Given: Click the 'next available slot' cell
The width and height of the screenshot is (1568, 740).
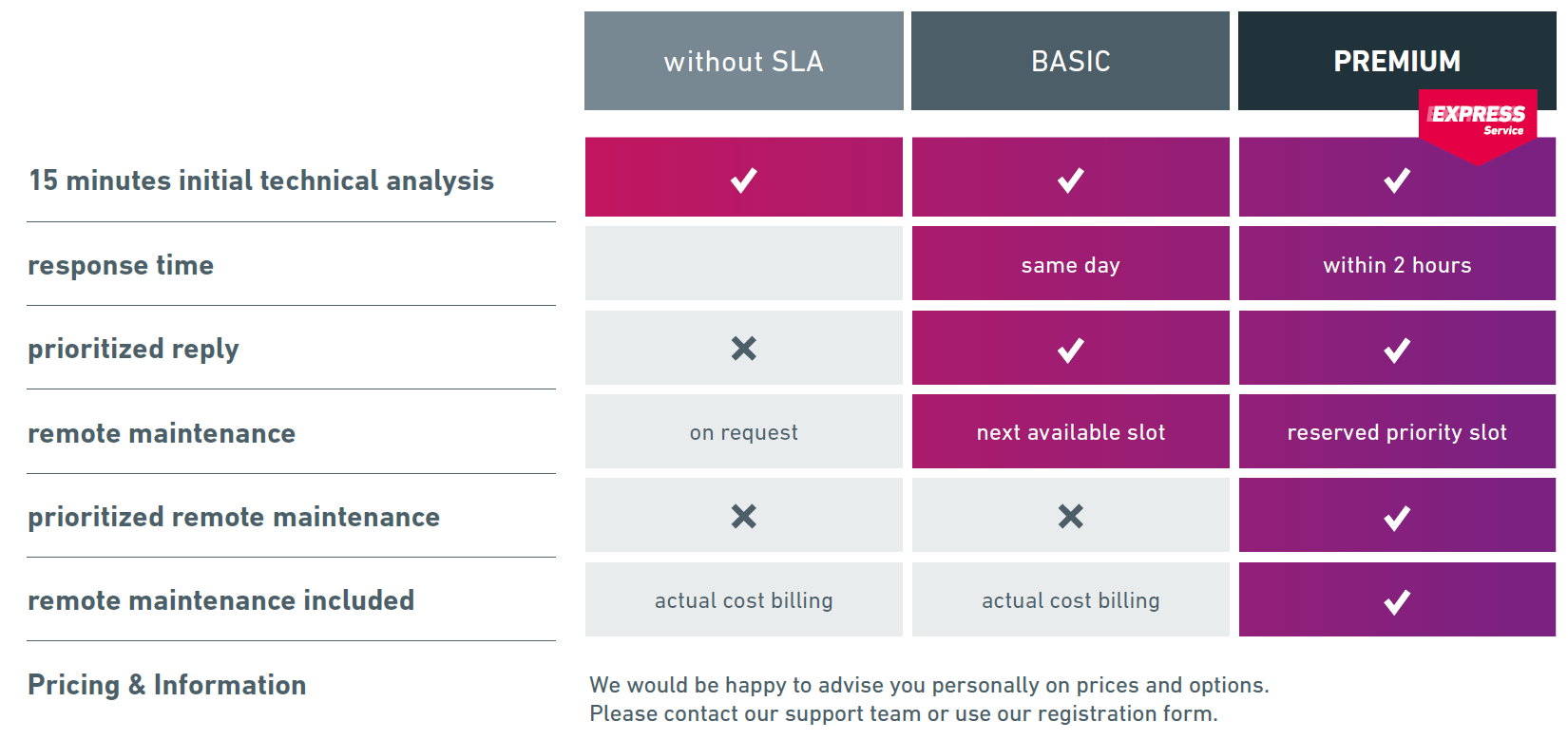Looking at the screenshot, I should pyautogui.click(x=1070, y=432).
